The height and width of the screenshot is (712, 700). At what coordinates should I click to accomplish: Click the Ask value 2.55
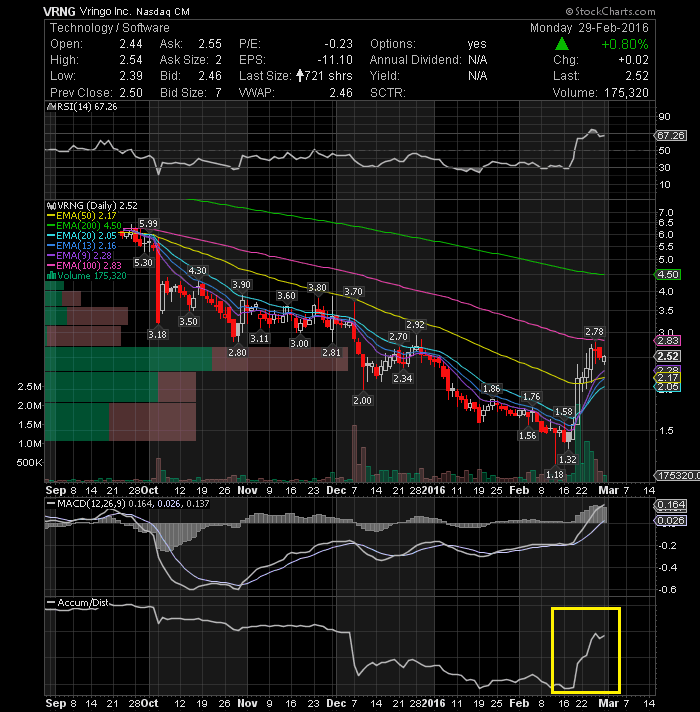tap(210, 44)
